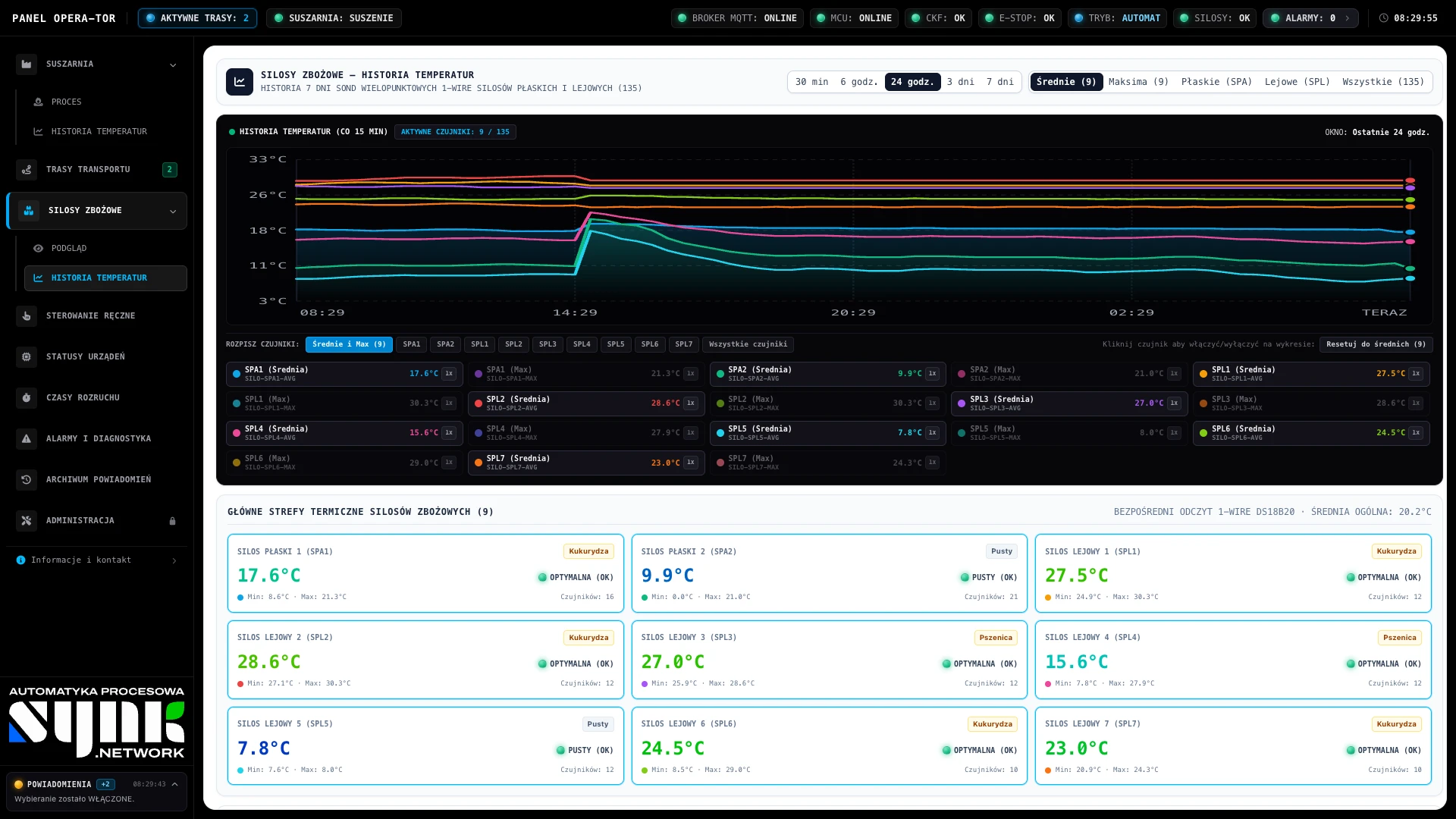This screenshot has width=1456, height=819.
Task: Toggle SPA1 (Max) sensor on chart
Action: tap(585, 374)
